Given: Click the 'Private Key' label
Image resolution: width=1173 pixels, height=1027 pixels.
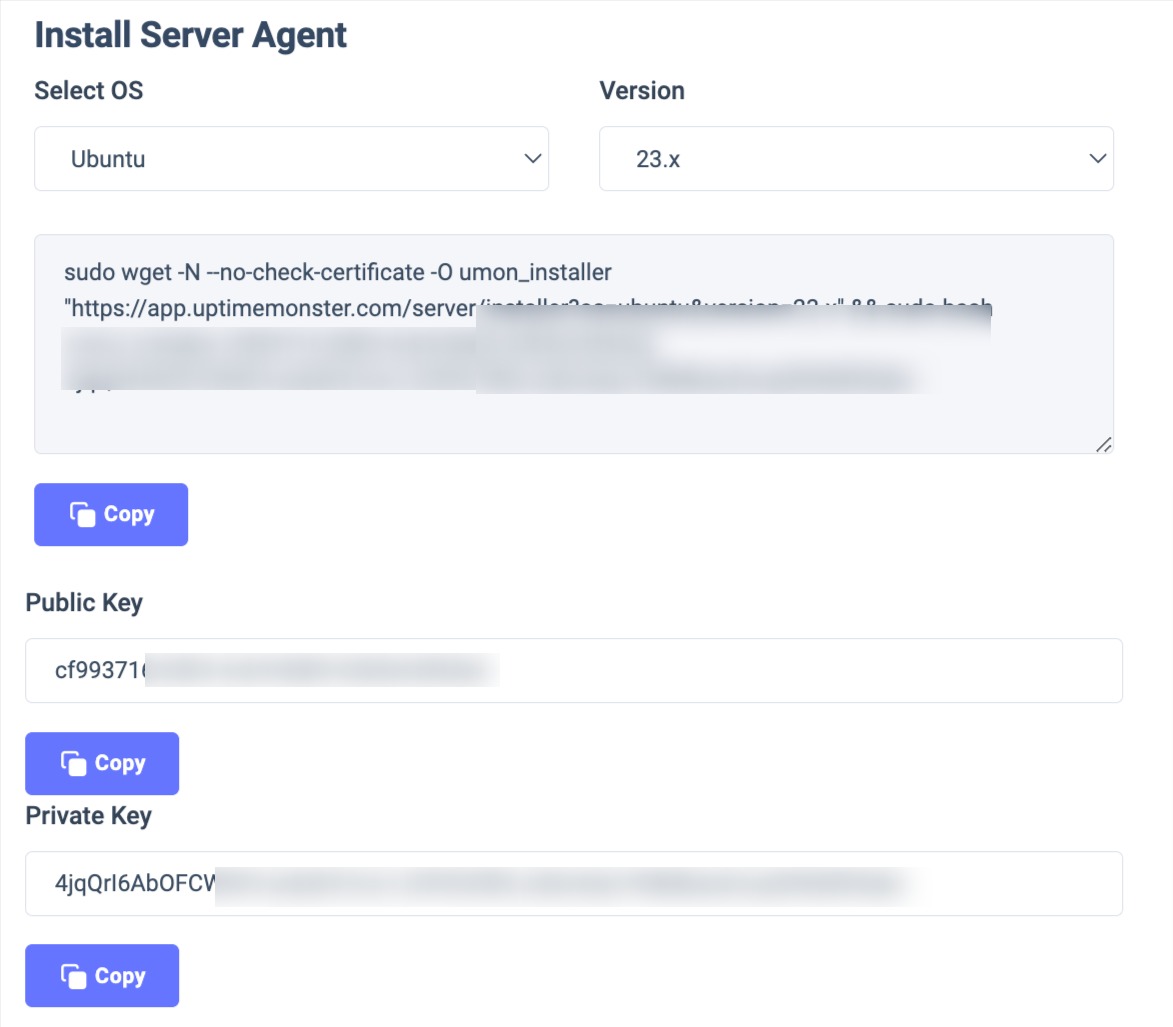Looking at the screenshot, I should (x=88, y=816).
